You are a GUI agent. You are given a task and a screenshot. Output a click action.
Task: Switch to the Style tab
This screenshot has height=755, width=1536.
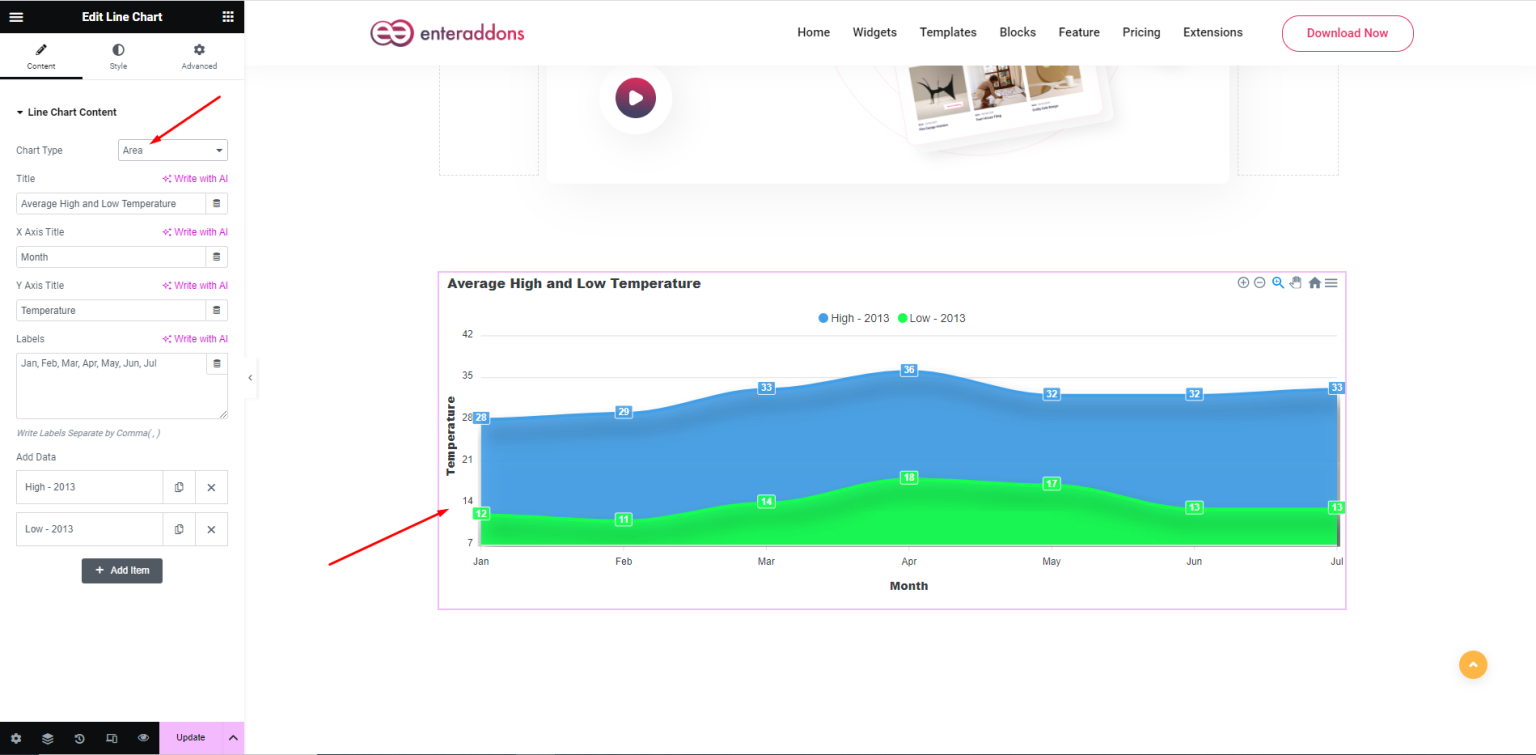[x=118, y=57]
